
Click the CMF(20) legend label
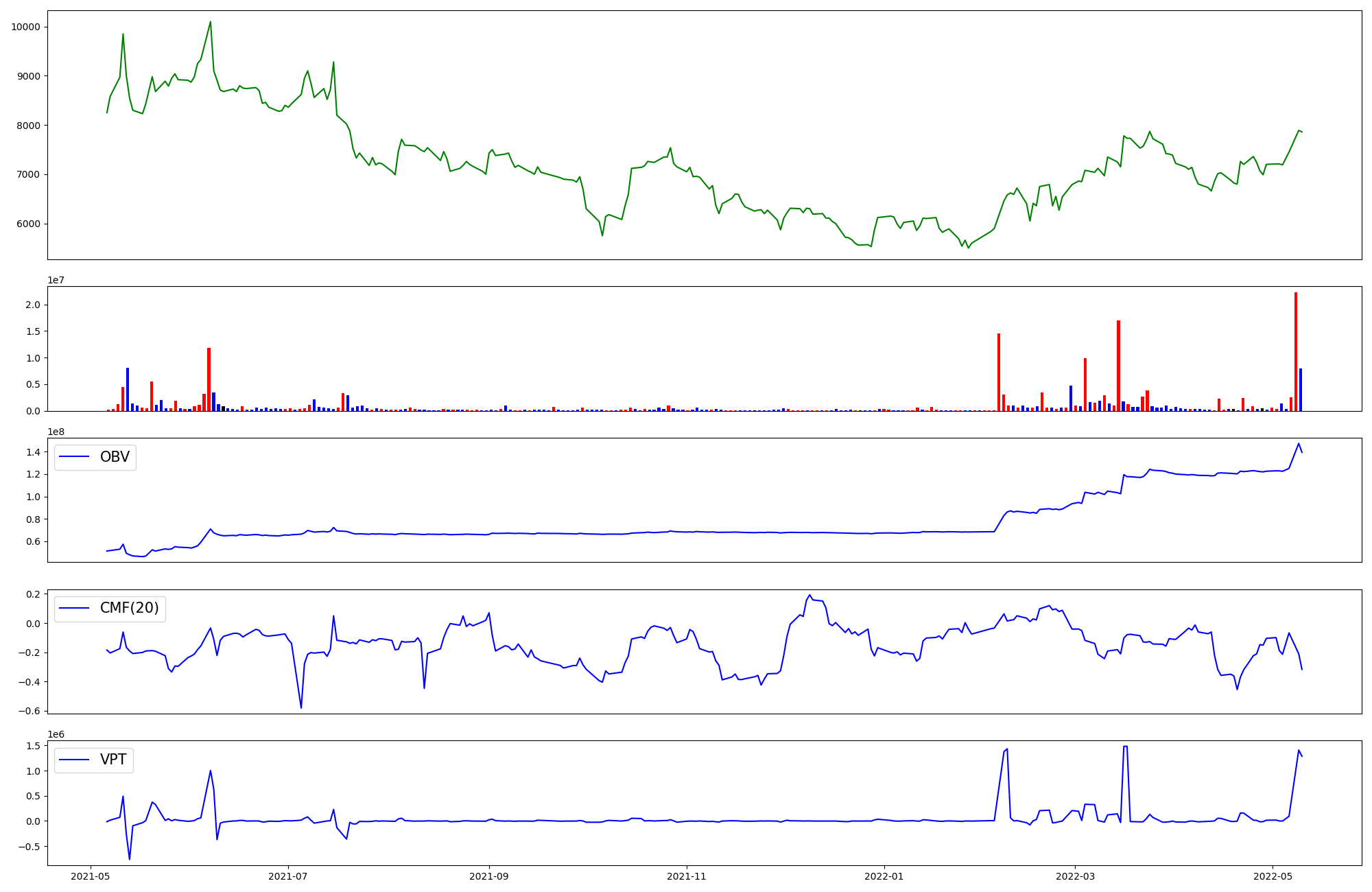[129, 609]
